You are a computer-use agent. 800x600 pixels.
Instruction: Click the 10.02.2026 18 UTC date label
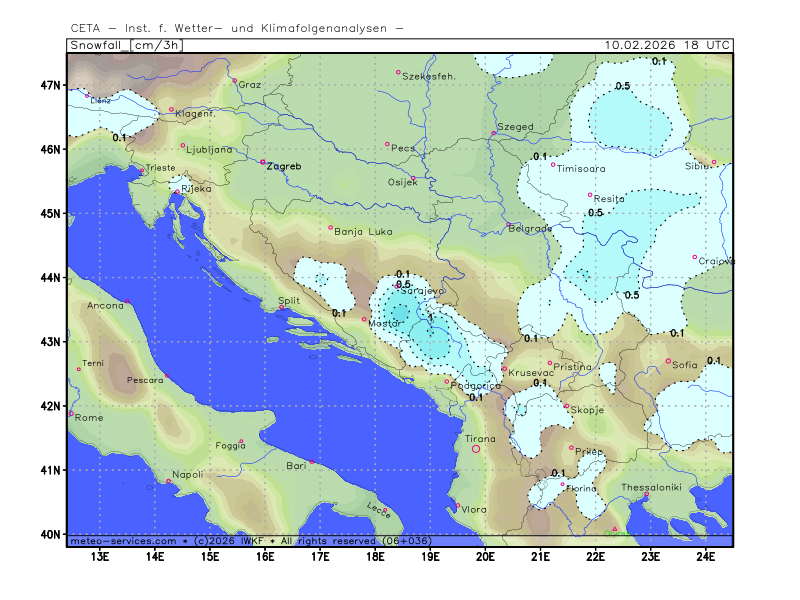(668, 45)
